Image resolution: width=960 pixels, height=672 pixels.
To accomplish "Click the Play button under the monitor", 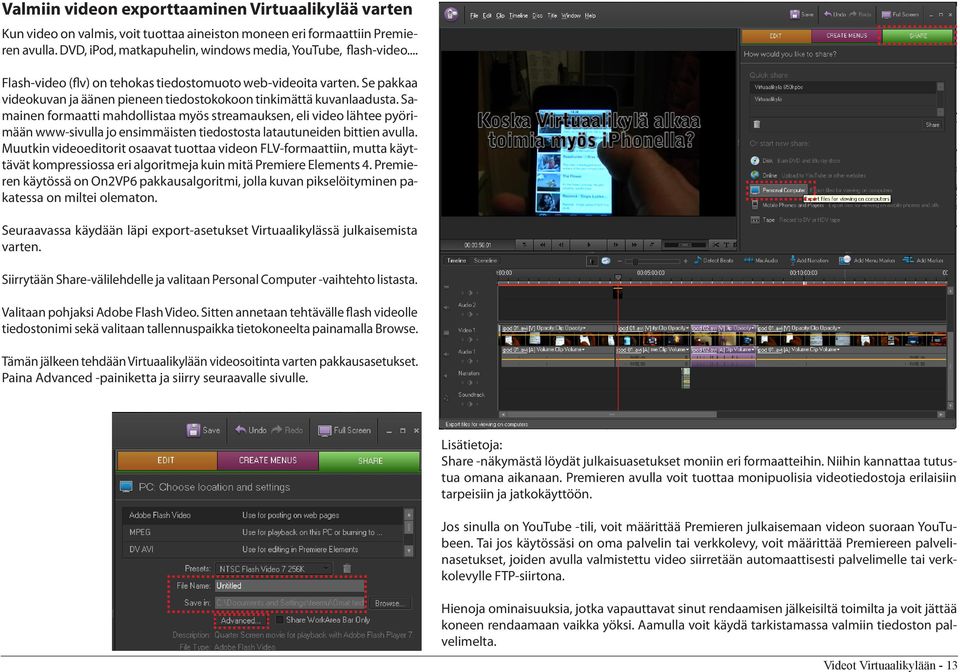I will coord(588,244).
